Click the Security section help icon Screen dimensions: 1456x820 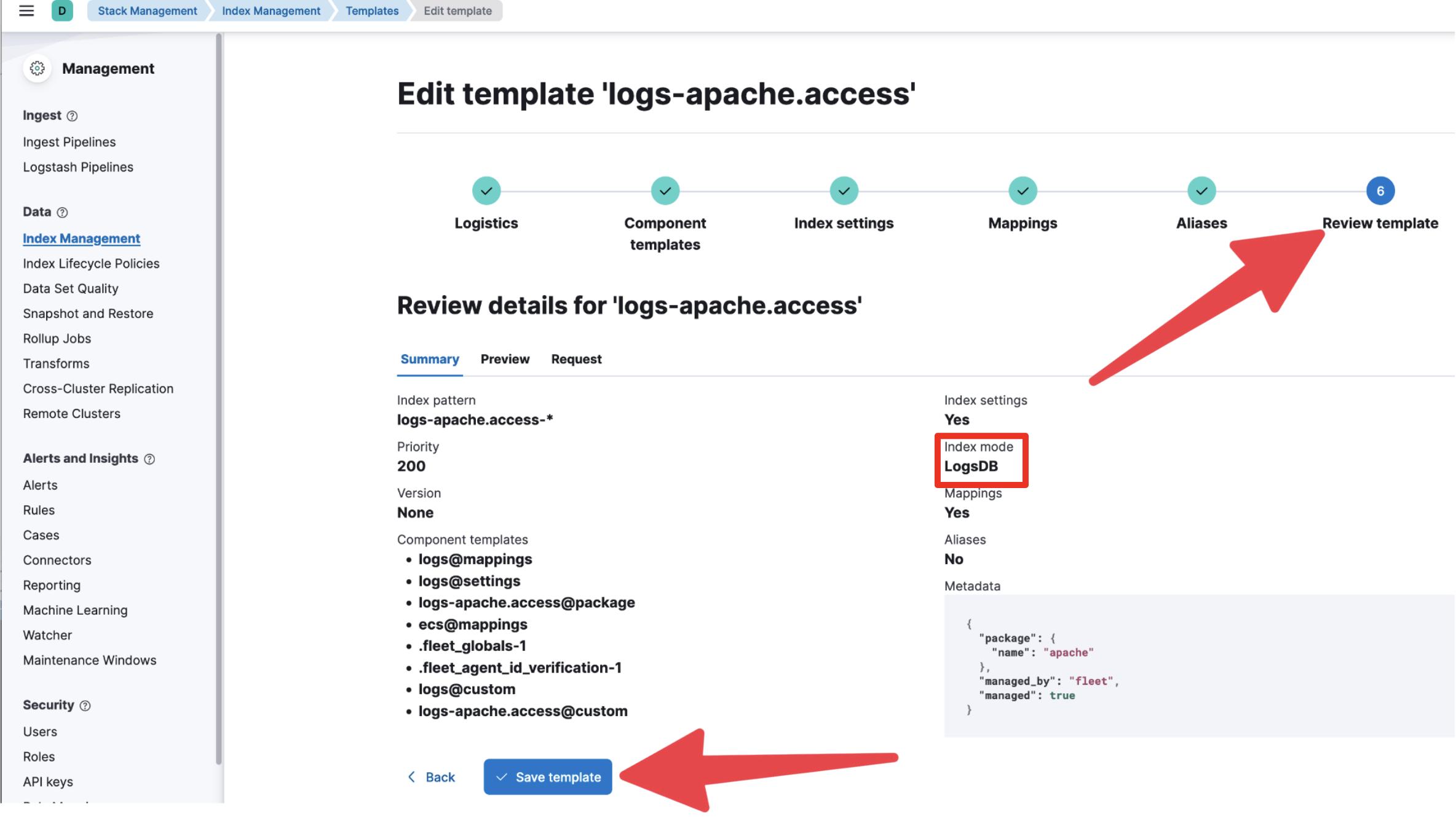[85, 705]
